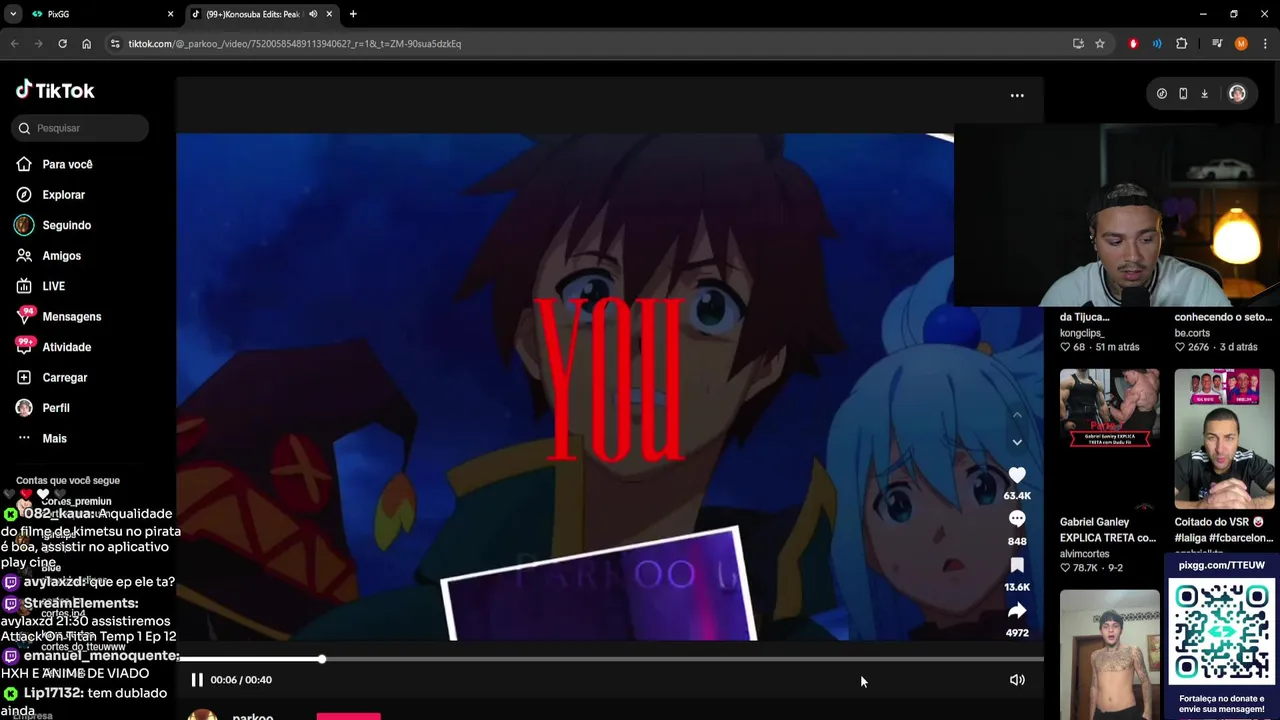Screen dimensions: 1280x720
Task: Click the pink follow button beside parkoo
Action: tap(348, 716)
